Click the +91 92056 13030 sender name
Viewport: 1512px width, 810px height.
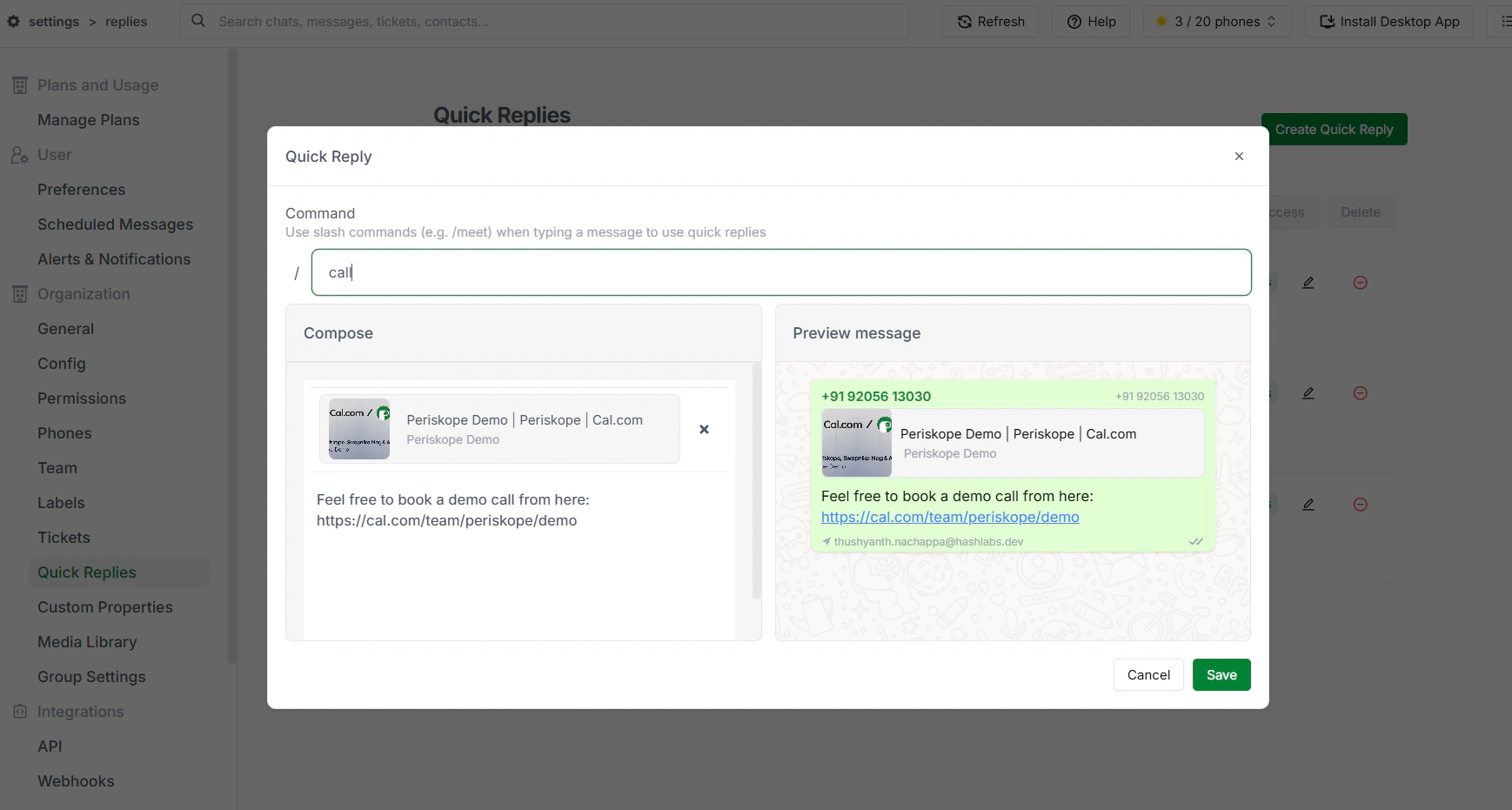(x=876, y=396)
